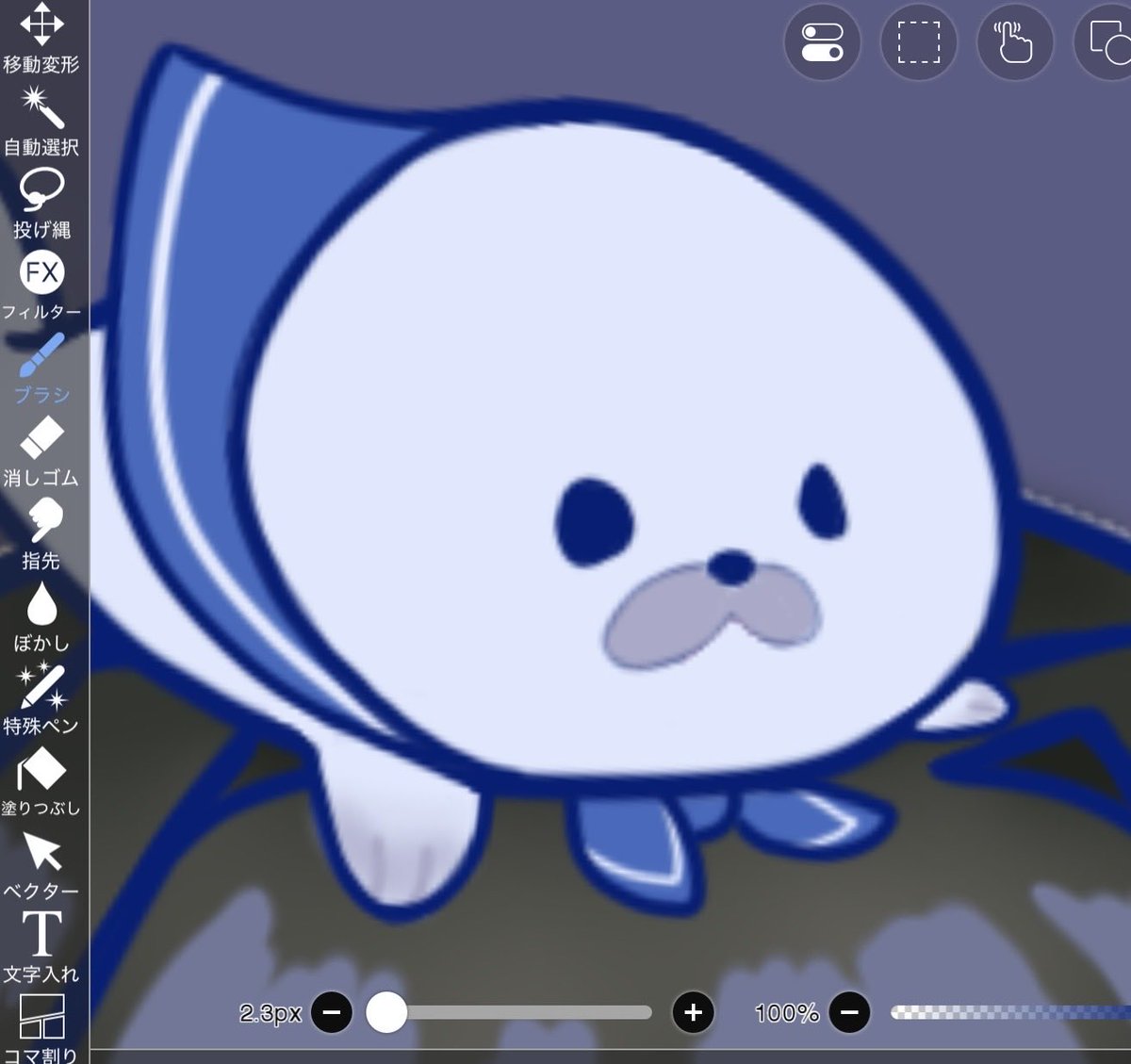Increase brush thickness with plus button
Viewport: 1131px width, 1064px height.
coord(694,1013)
